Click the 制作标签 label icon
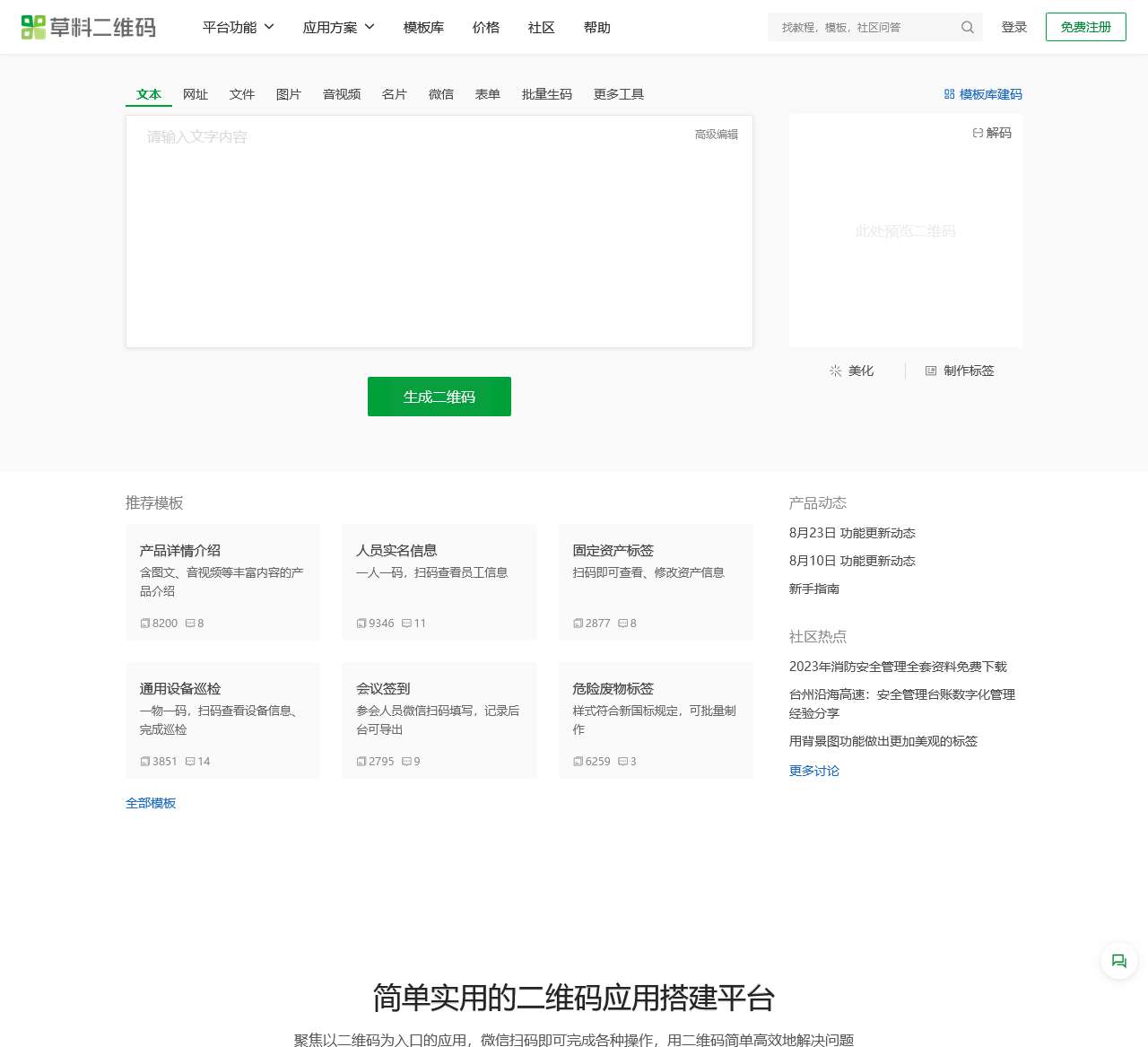Viewport: 1148px width, 1047px height. pos(931,371)
